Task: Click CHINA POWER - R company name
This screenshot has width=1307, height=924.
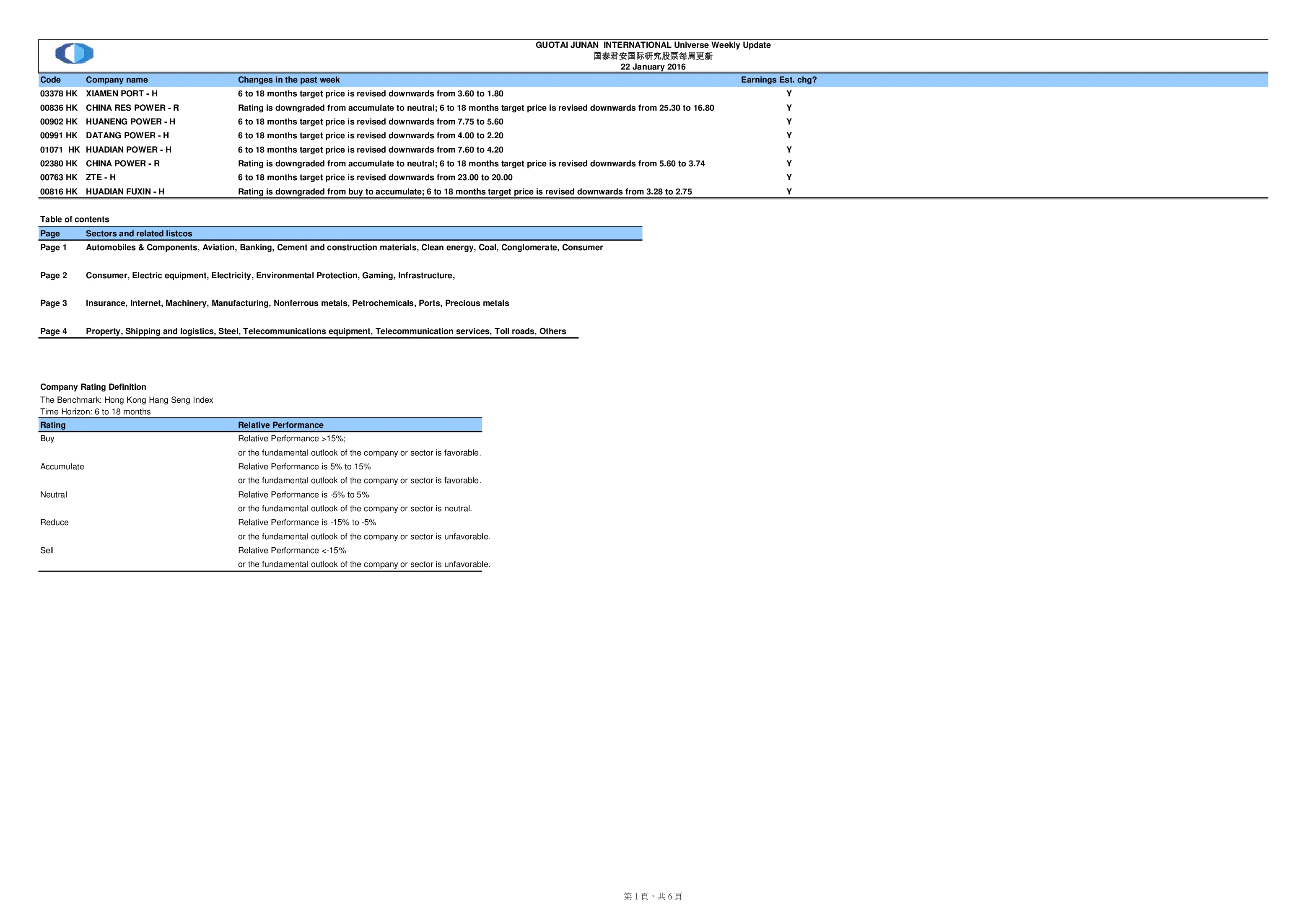Action: [123, 163]
